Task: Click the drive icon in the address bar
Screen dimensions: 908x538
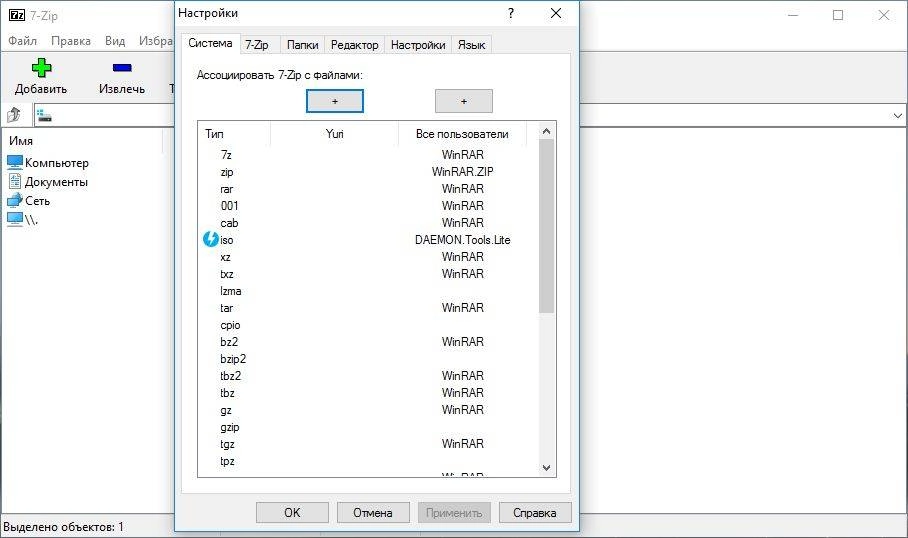Action: [x=44, y=115]
